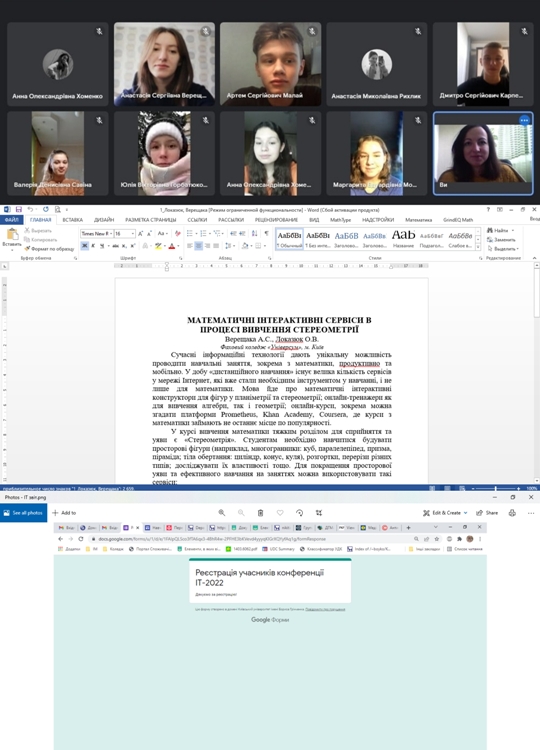
Task: Click the print icon in Photos
Action: 512,513
